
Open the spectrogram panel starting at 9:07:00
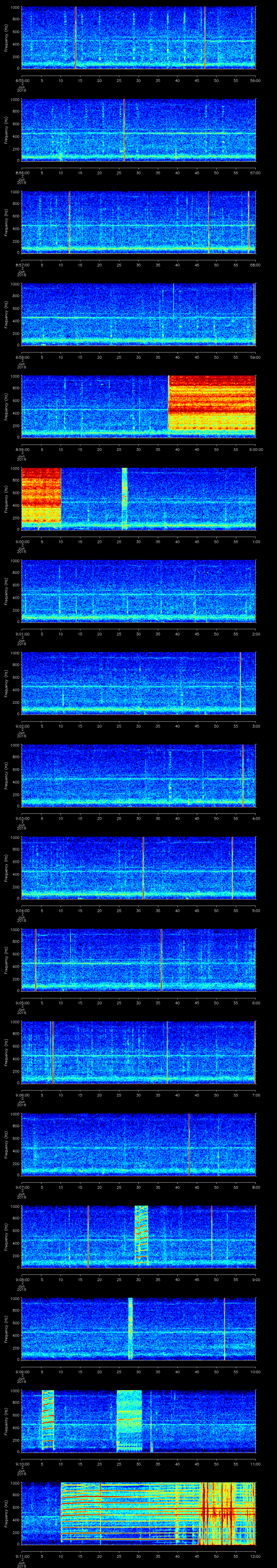point(138,1144)
